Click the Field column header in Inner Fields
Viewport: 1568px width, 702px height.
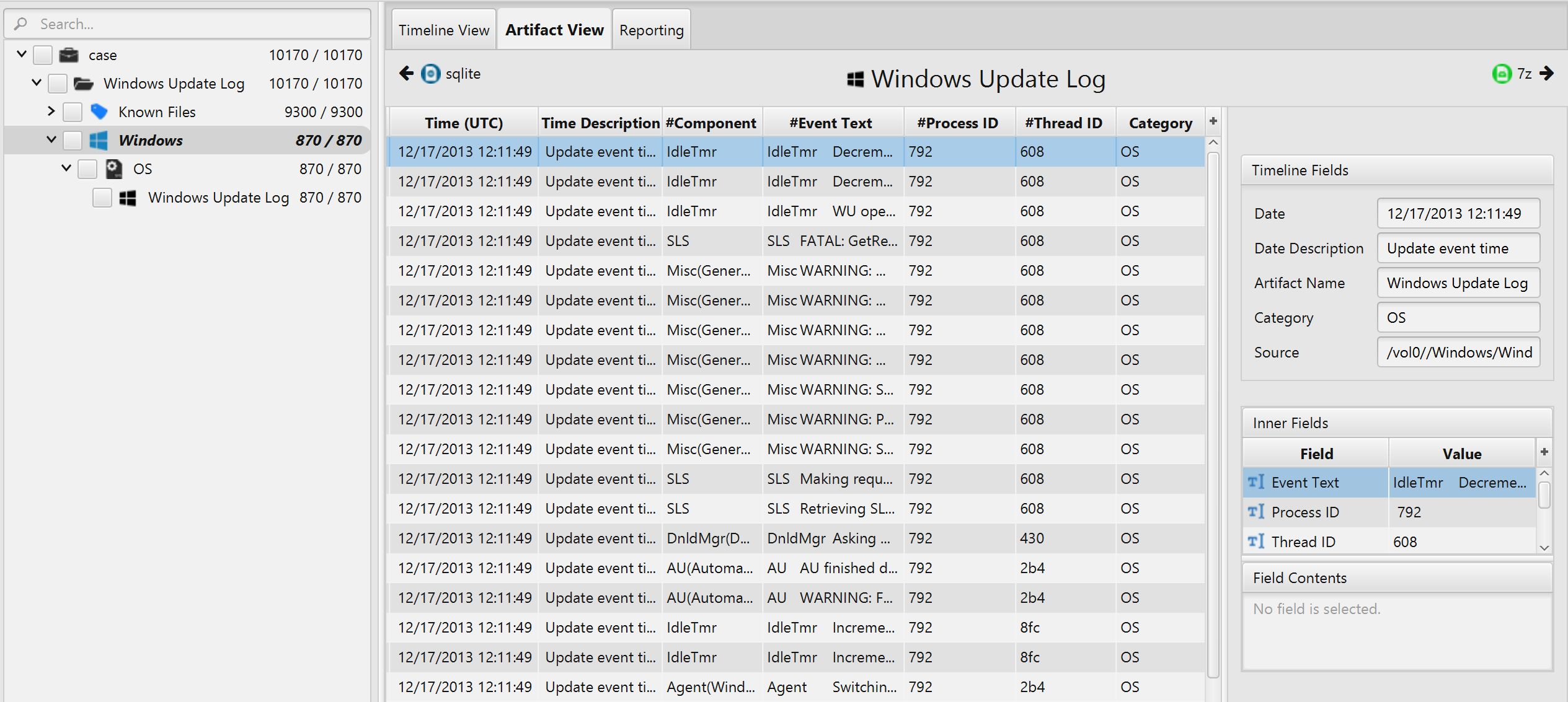point(1316,454)
